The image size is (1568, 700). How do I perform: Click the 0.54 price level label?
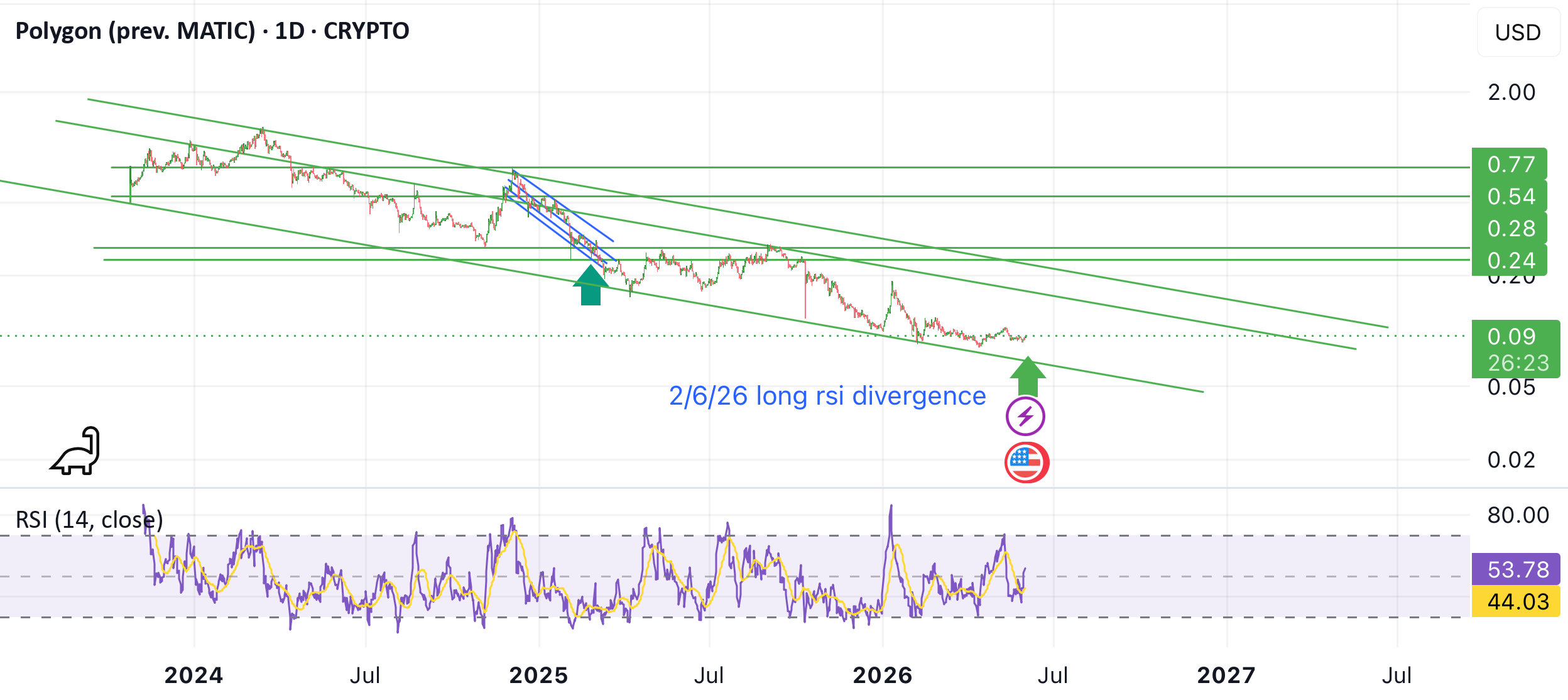tap(1510, 196)
